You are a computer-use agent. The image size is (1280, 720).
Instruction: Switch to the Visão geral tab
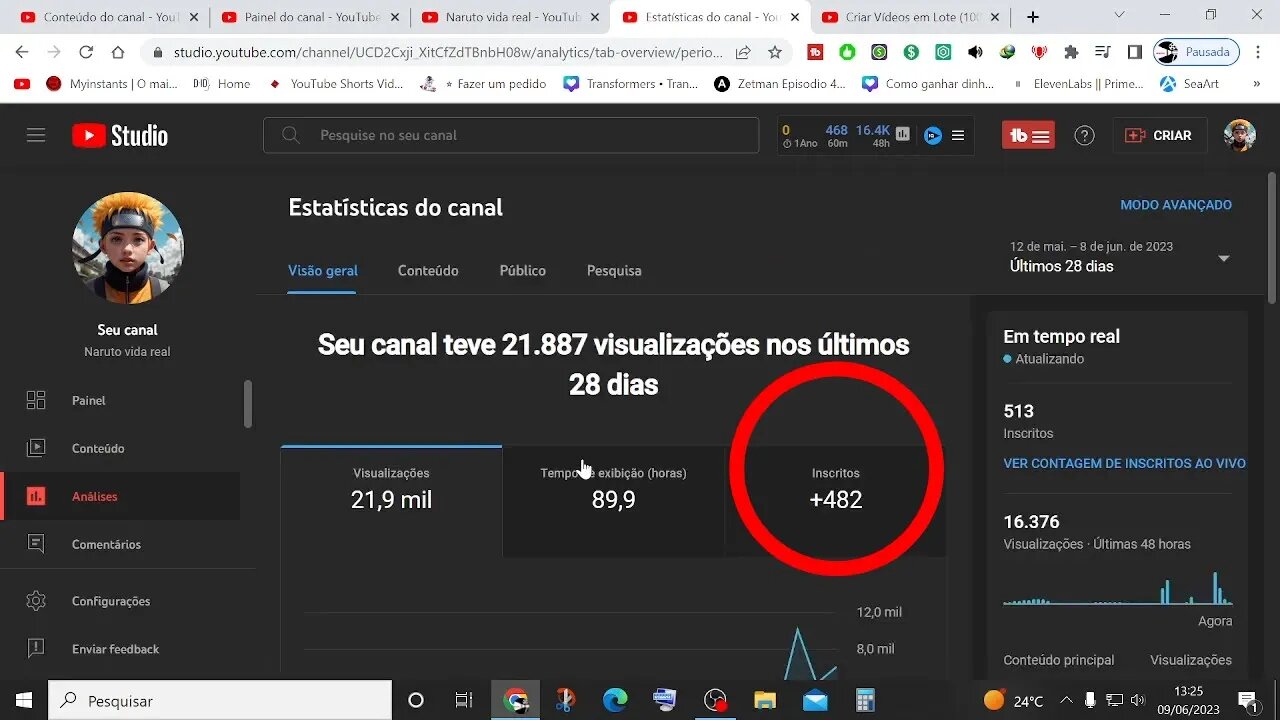[x=323, y=271]
